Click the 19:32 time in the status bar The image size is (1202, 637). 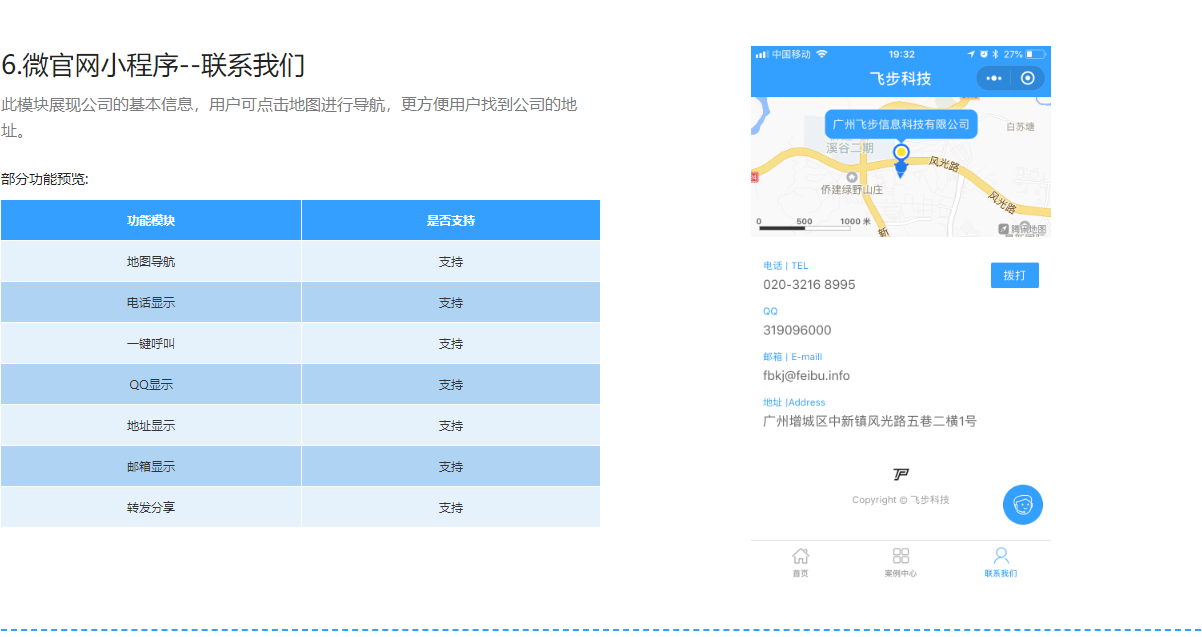coord(901,54)
